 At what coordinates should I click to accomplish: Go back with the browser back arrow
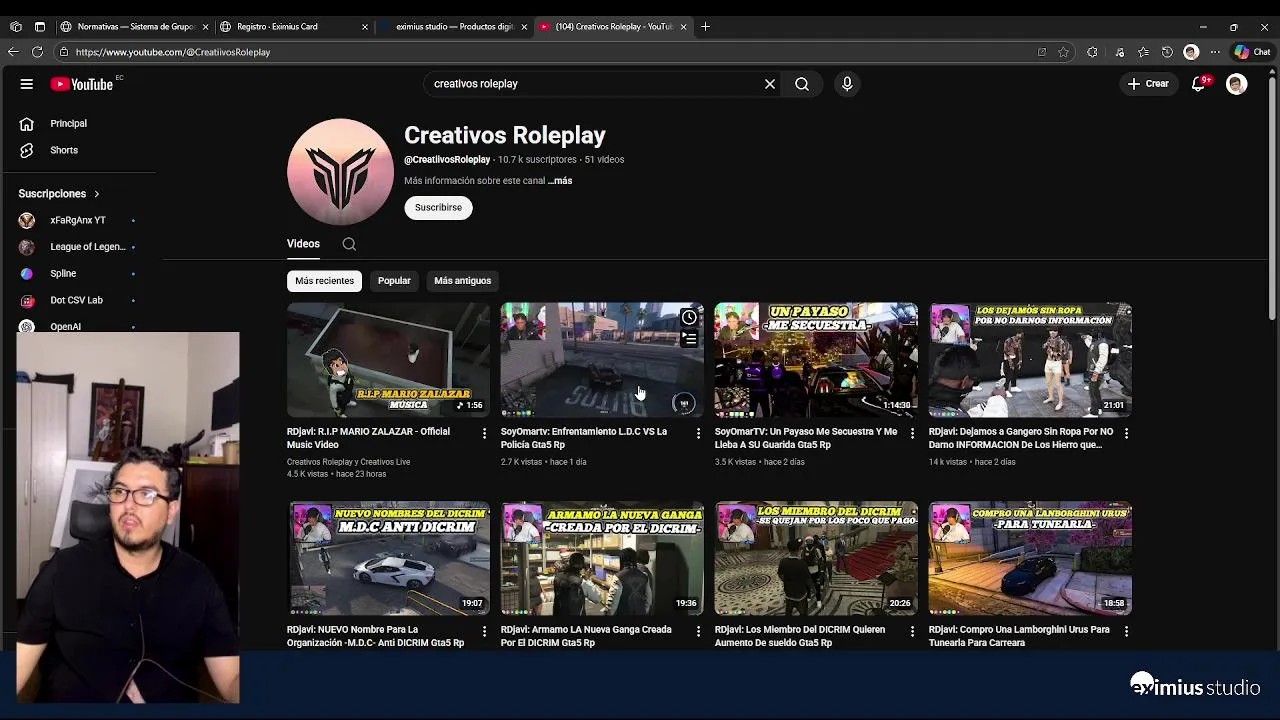[x=14, y=52]
